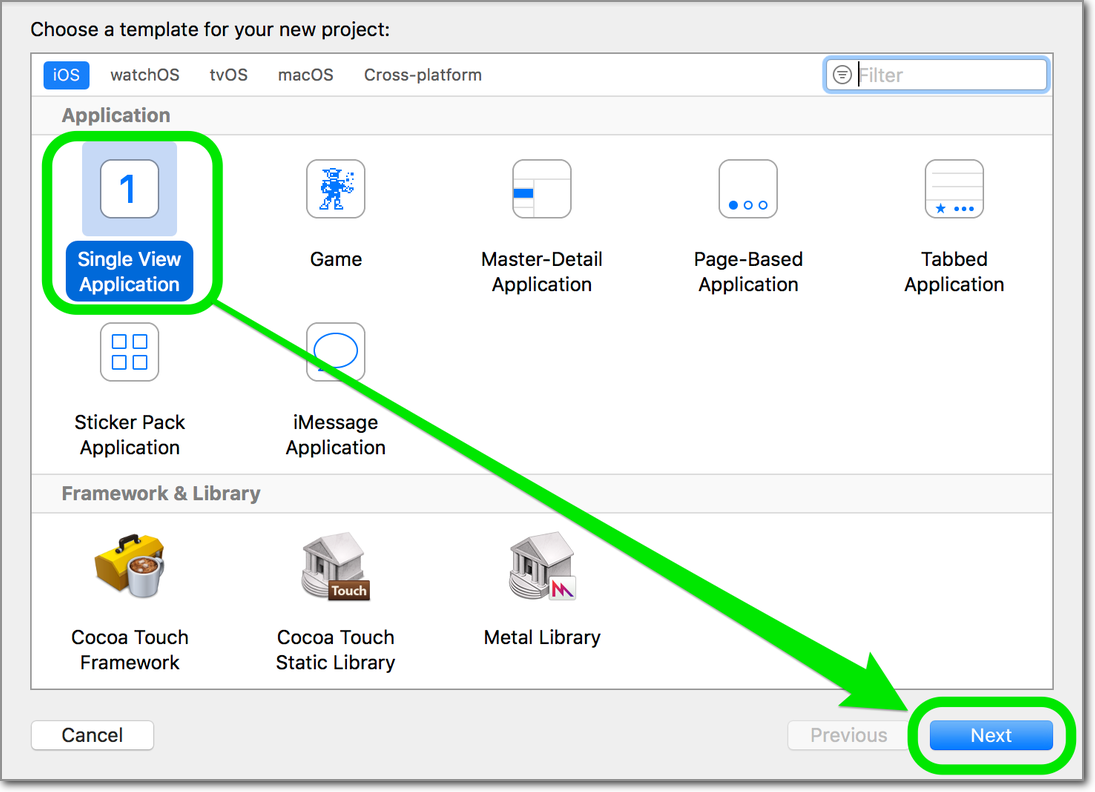Choose the Tabbed Application template icon
The height and width of the screenshot is (792, 1095).
(x=954, y=189)
